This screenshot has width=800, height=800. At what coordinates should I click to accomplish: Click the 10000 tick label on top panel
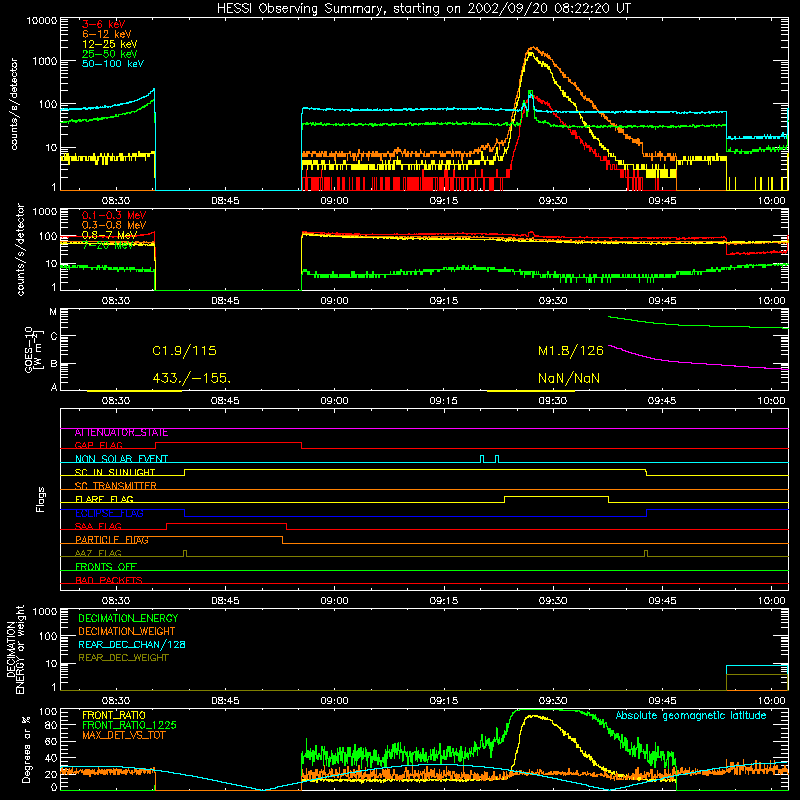(42, 21)
